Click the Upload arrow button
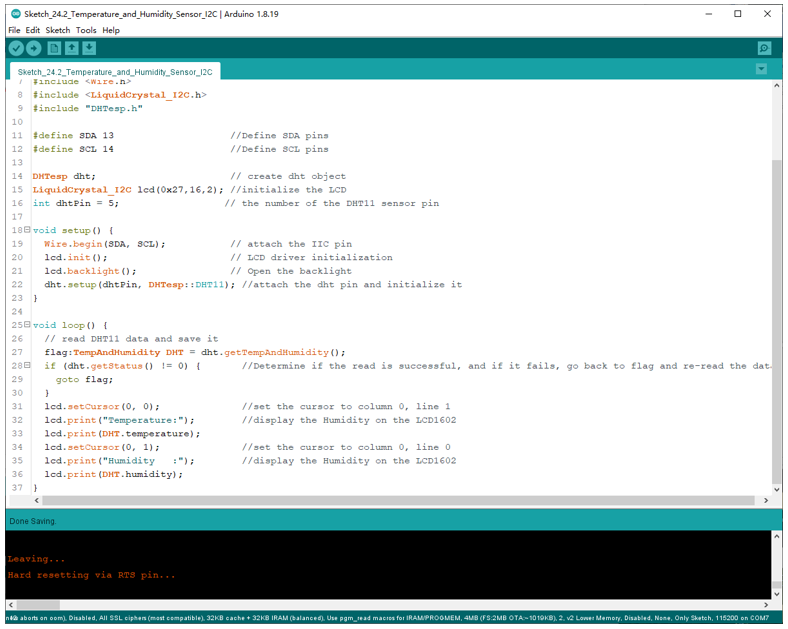This screenshot has width=788, height=629. pyautogui.click(x=34, y=48)
